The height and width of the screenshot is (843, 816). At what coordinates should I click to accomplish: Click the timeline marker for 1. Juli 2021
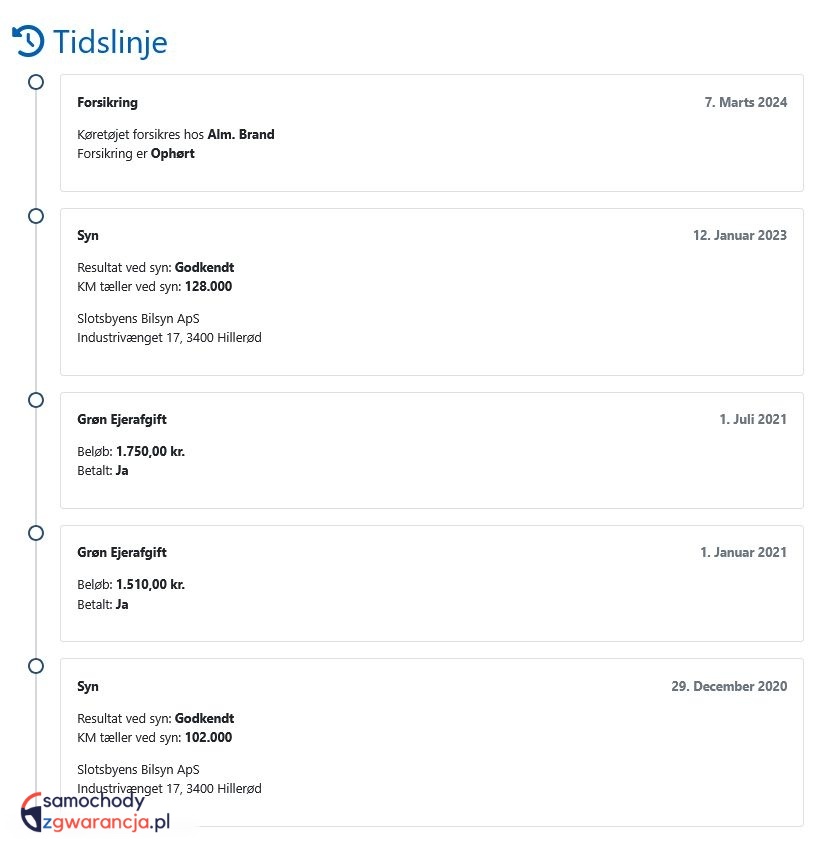(x=36, y=400)
